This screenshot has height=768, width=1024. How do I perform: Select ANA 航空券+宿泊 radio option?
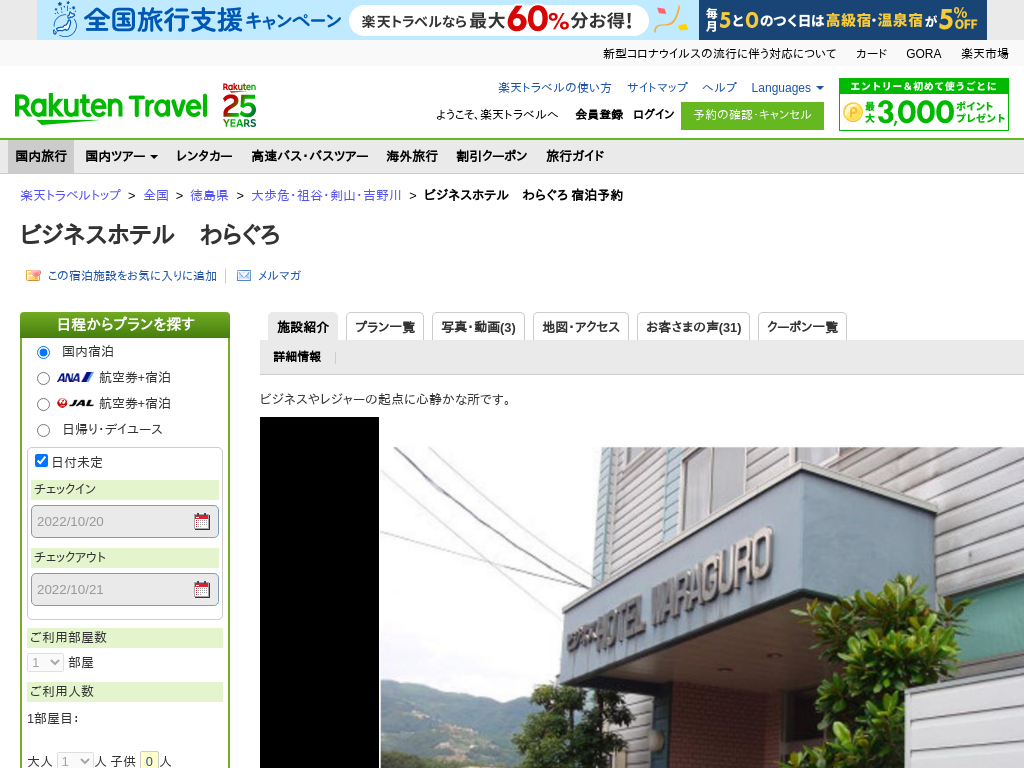43,378
